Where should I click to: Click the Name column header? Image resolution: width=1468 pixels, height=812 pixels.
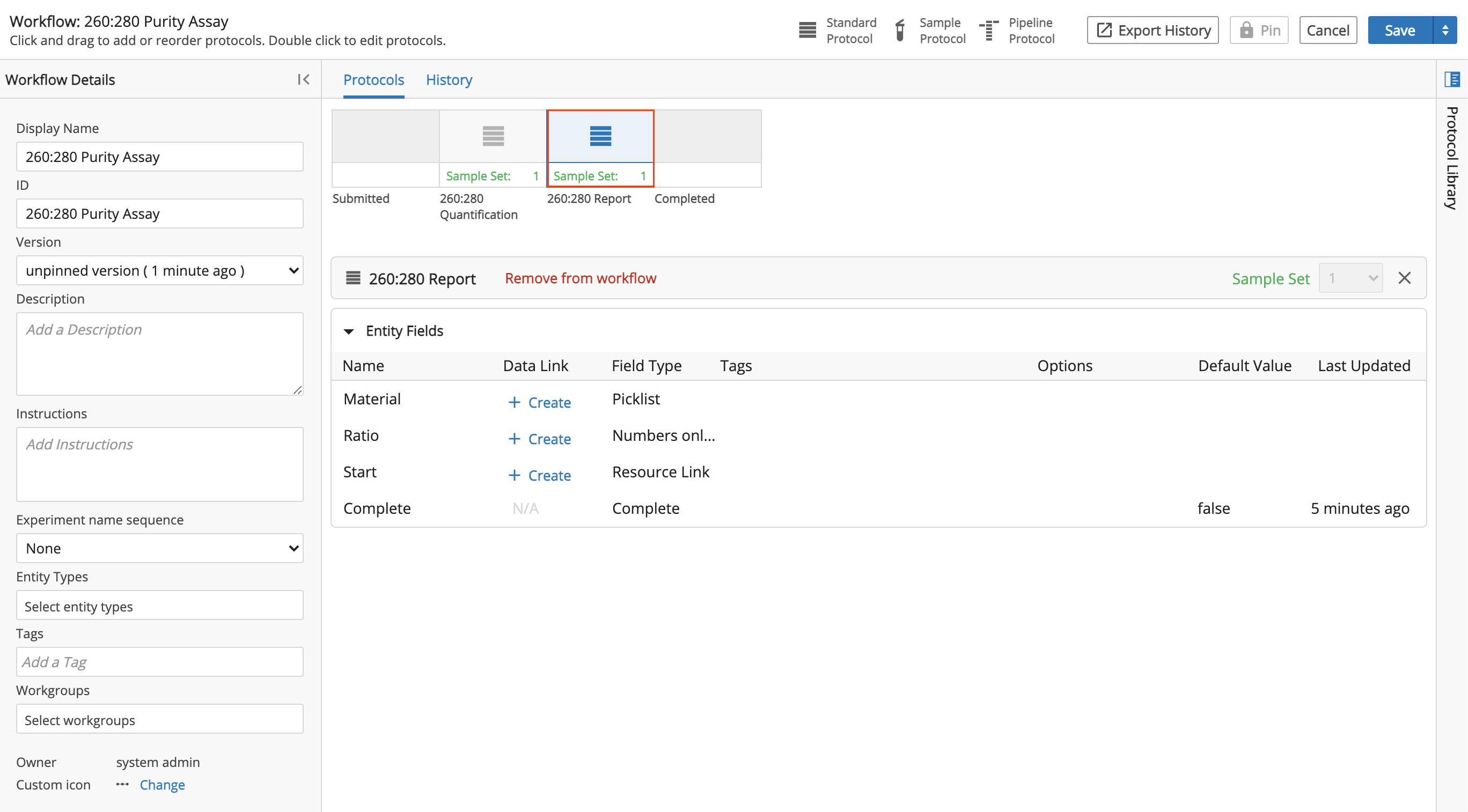click(363, 366)
